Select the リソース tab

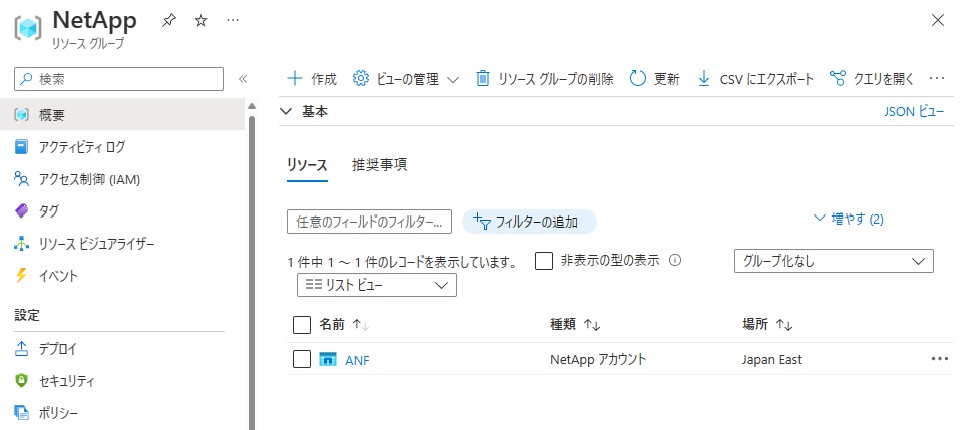(307, 165)
